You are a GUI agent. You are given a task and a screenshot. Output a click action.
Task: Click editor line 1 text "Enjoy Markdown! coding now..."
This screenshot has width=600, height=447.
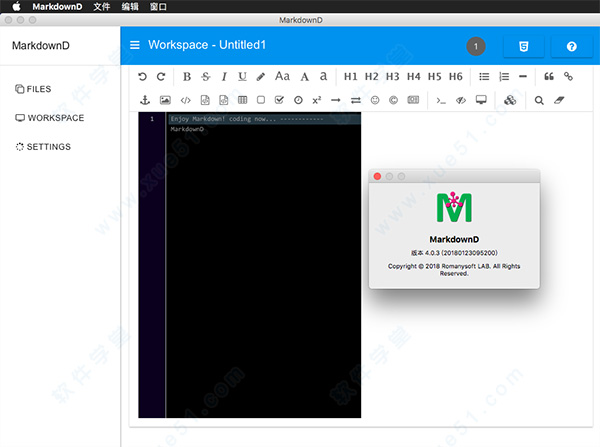pos(223,119)
